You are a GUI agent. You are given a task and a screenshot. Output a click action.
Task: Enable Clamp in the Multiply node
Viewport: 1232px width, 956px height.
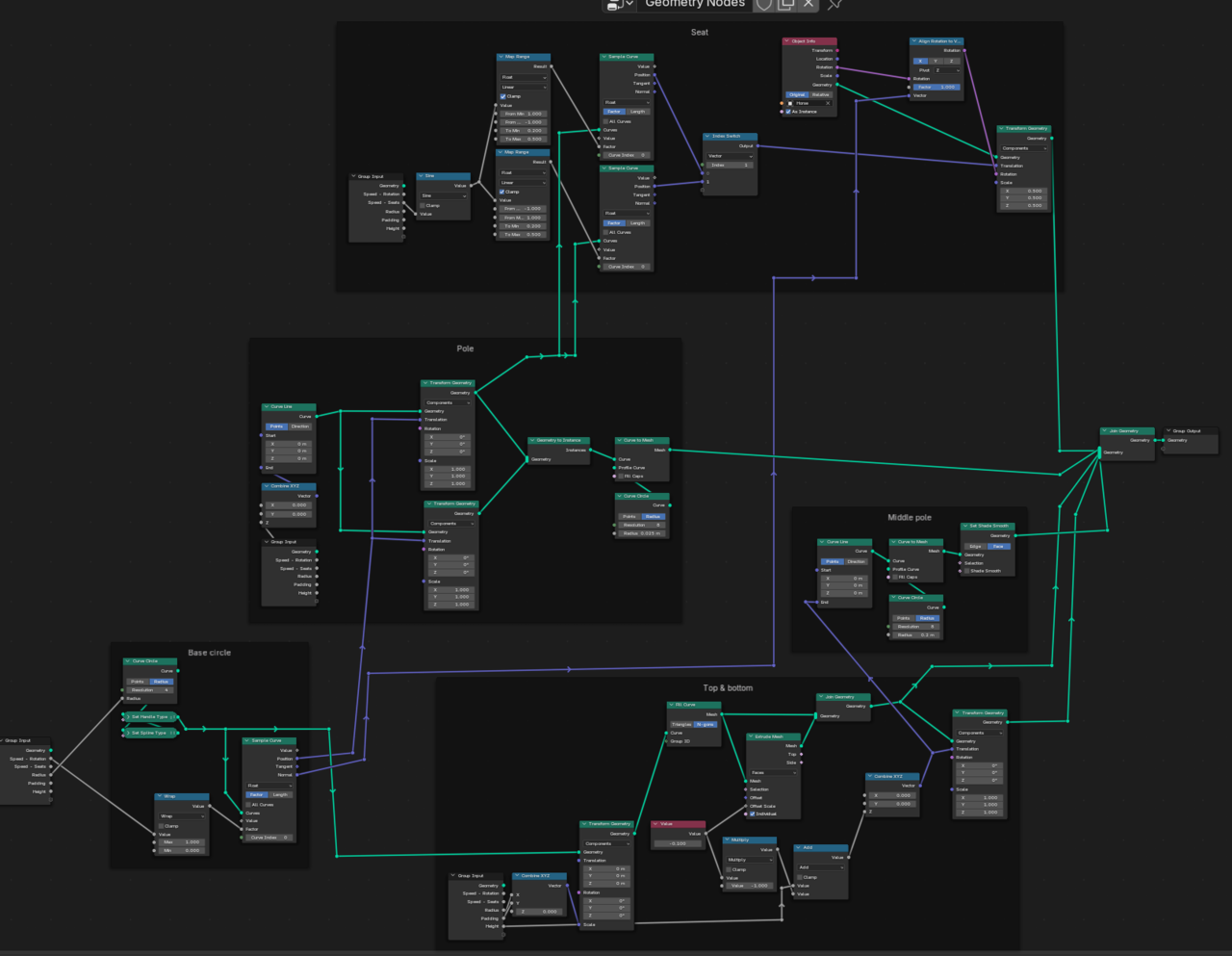(x=730, y=869)
